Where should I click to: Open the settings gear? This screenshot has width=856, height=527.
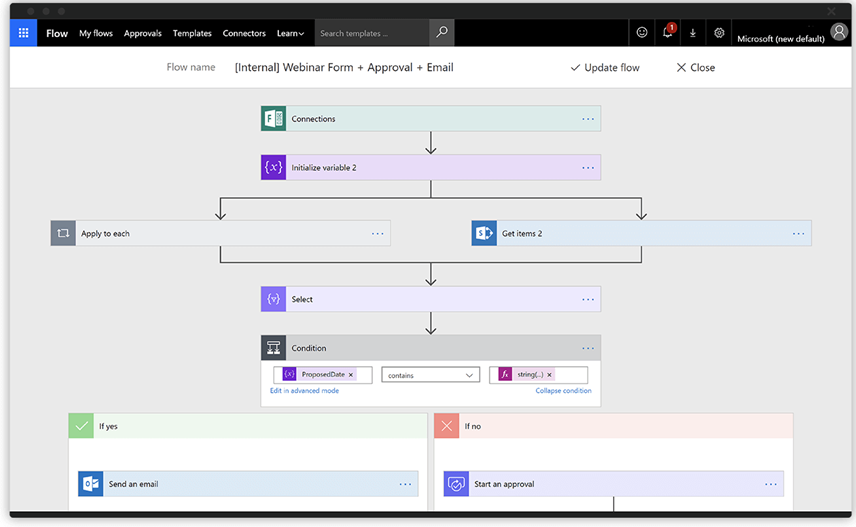(719, 33)
